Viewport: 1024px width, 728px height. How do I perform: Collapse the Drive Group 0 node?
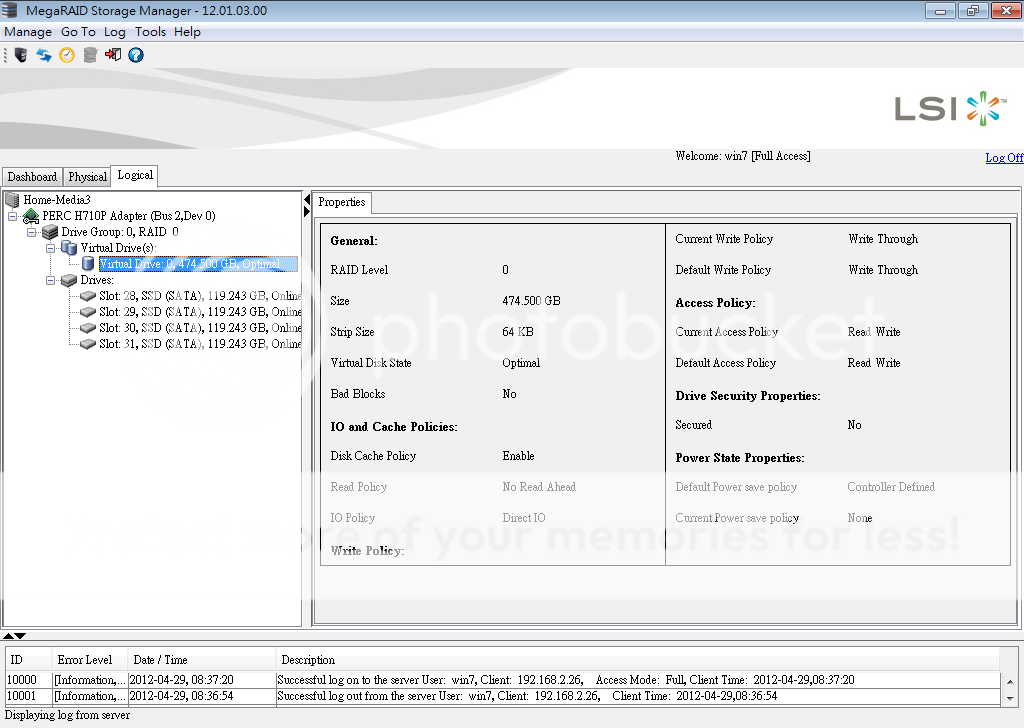point(31,232)
